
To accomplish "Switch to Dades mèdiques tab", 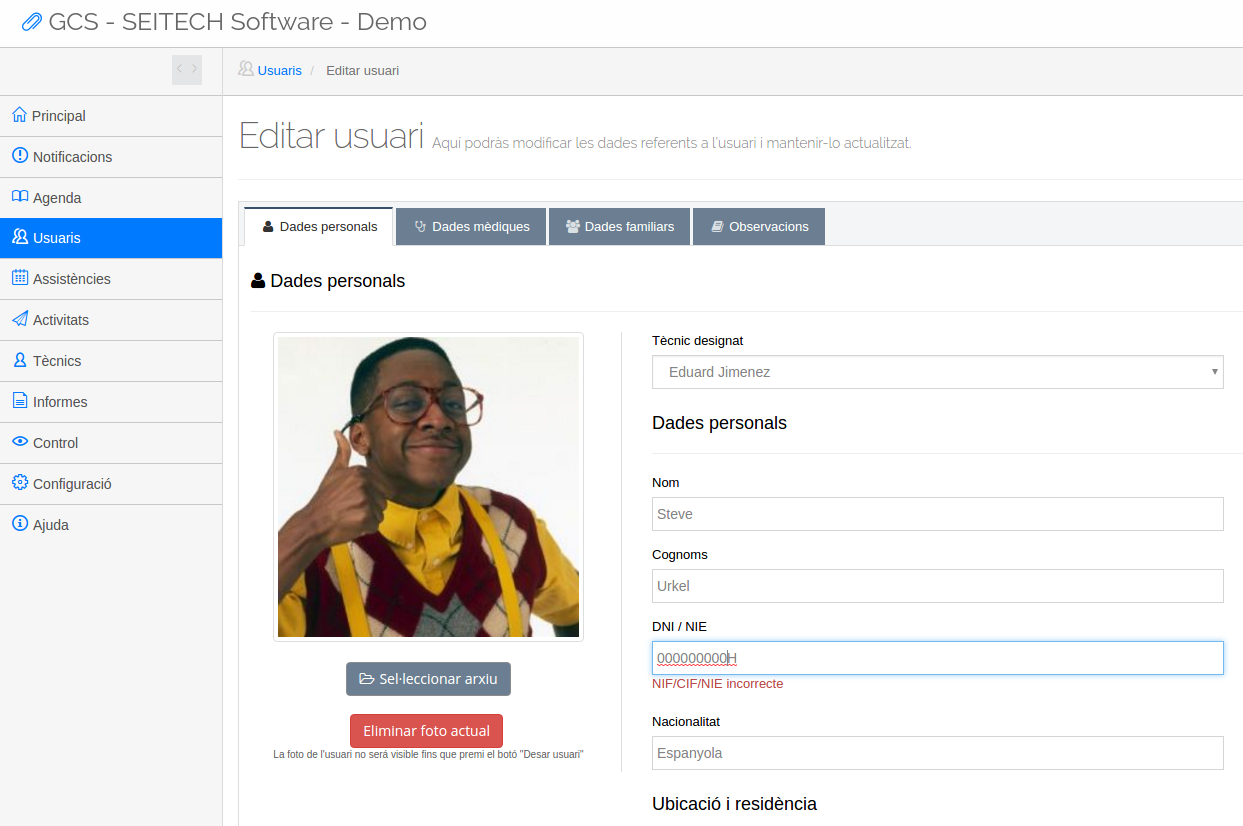I will 471,227.
